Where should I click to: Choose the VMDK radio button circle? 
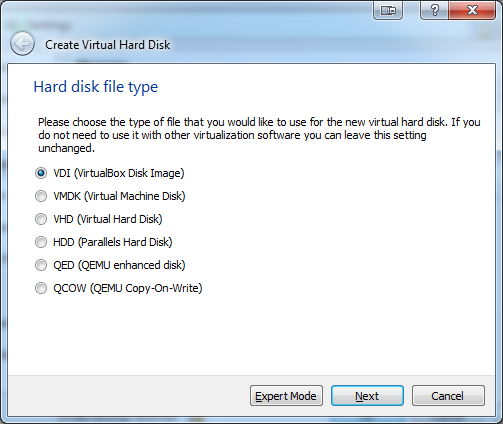coord(41,196)
